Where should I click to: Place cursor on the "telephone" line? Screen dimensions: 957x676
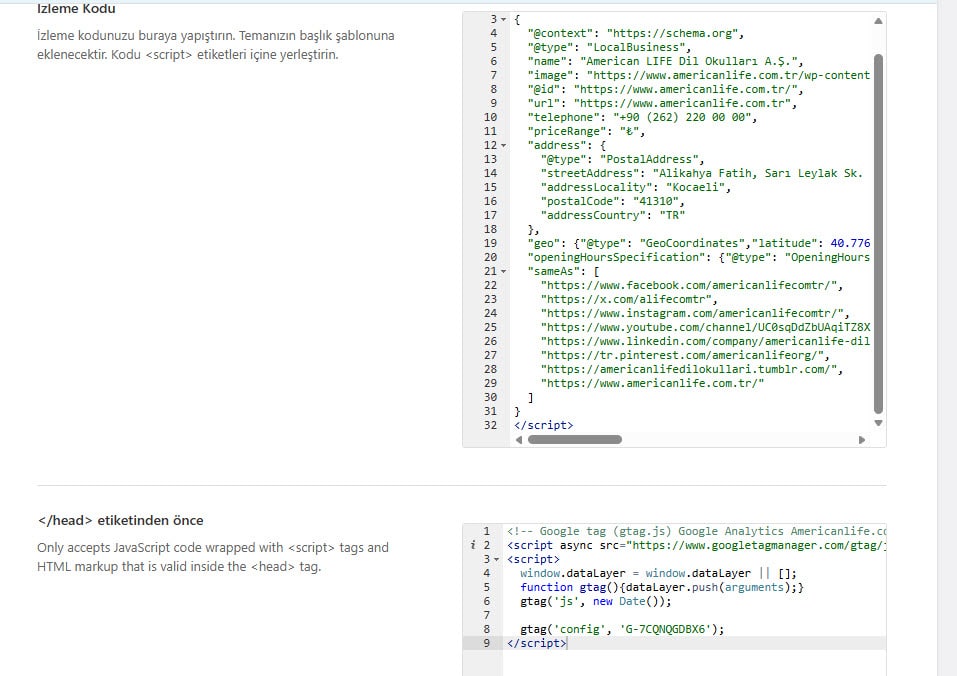tap(642, 117)
